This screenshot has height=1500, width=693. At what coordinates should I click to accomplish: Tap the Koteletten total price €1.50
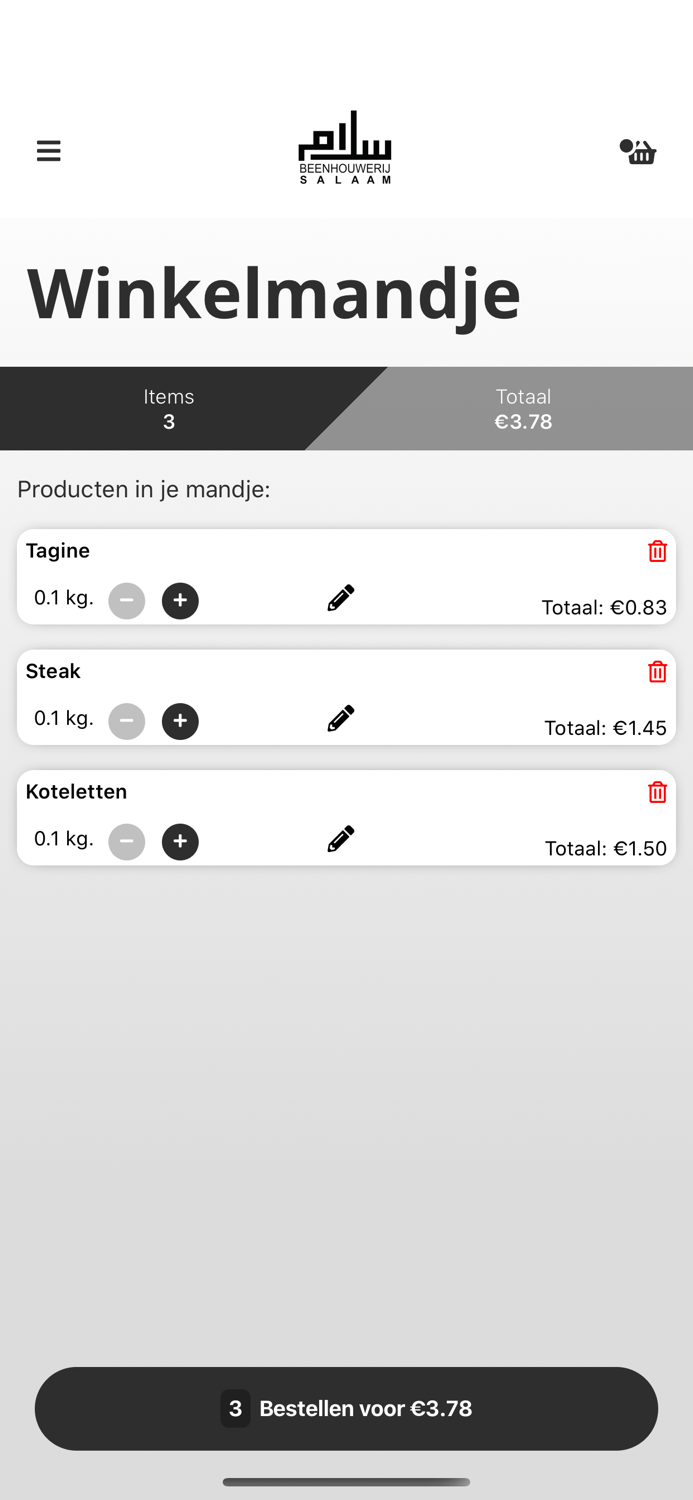(x=605, y=849)
